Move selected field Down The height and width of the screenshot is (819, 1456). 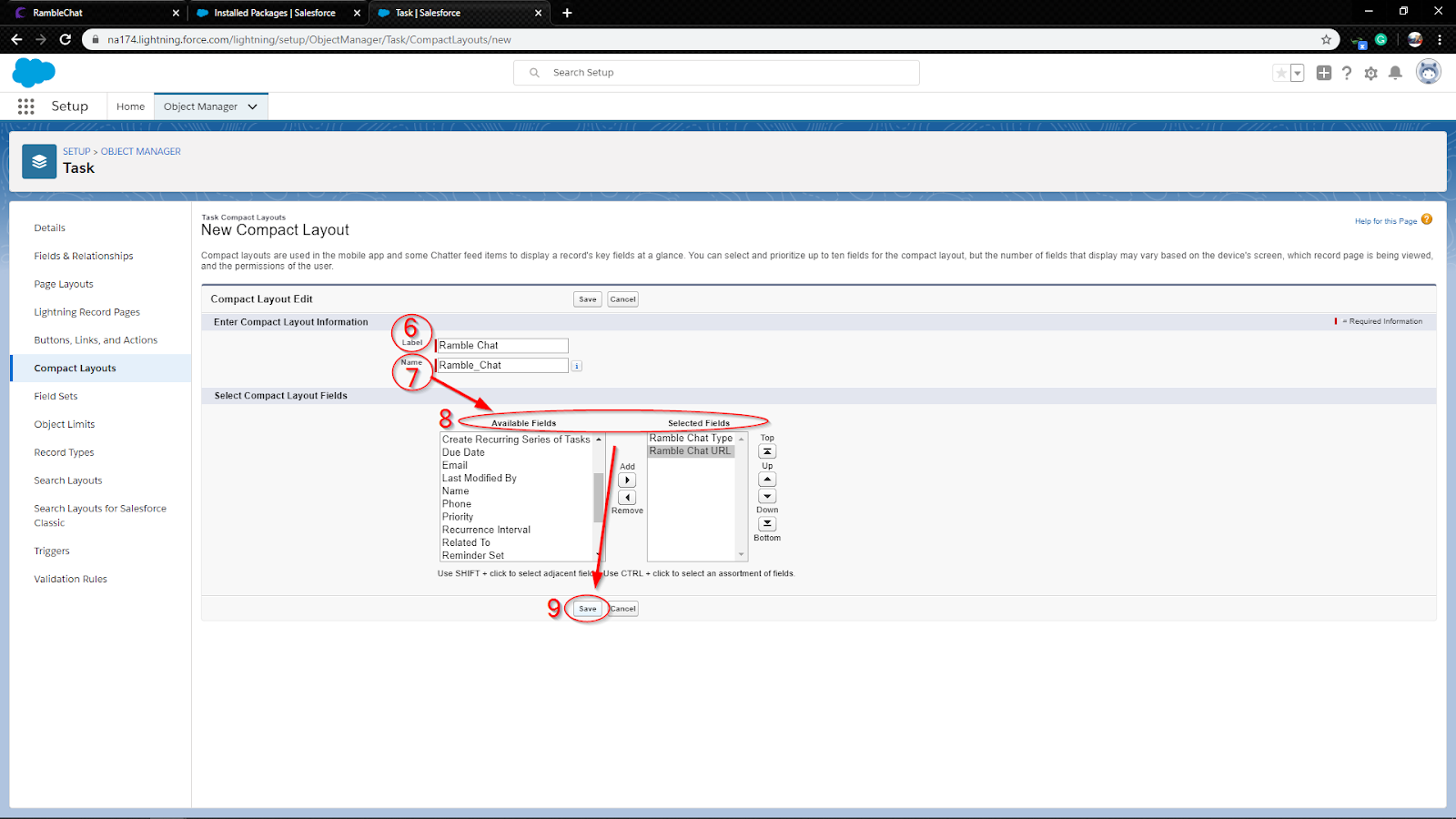[767, 496]
